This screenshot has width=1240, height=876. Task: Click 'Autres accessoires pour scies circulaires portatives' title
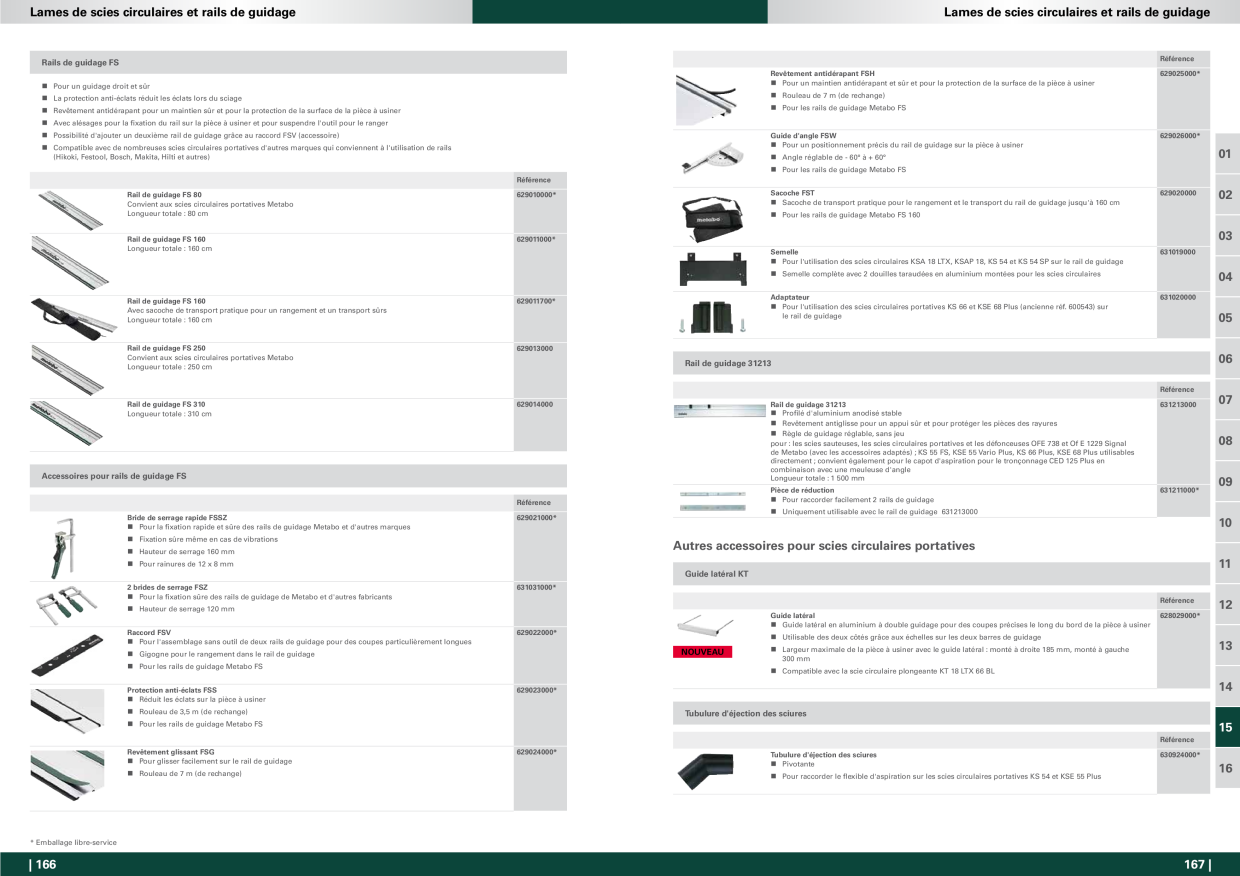click(x=824, y=546)
